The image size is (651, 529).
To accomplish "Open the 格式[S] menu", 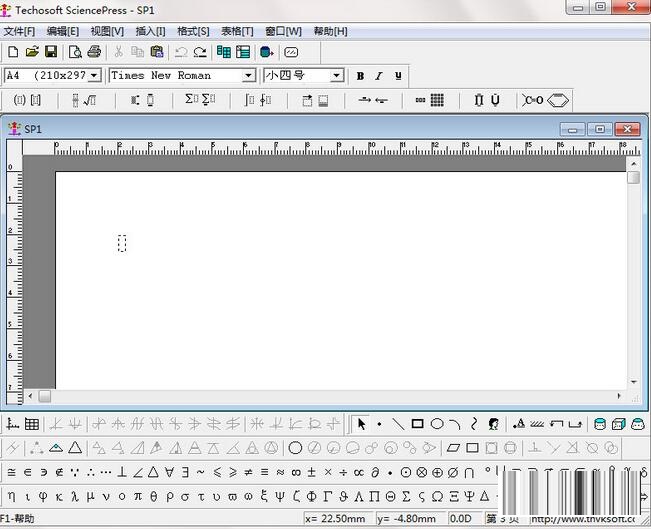I will (x=193, y=32).
